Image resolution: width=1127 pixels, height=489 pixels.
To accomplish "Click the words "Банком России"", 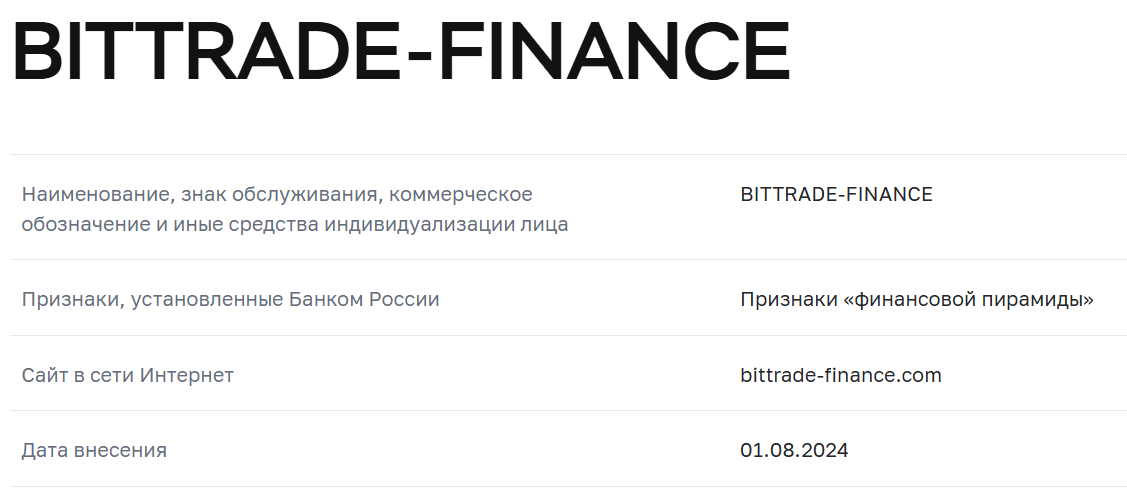I will 364,299.
